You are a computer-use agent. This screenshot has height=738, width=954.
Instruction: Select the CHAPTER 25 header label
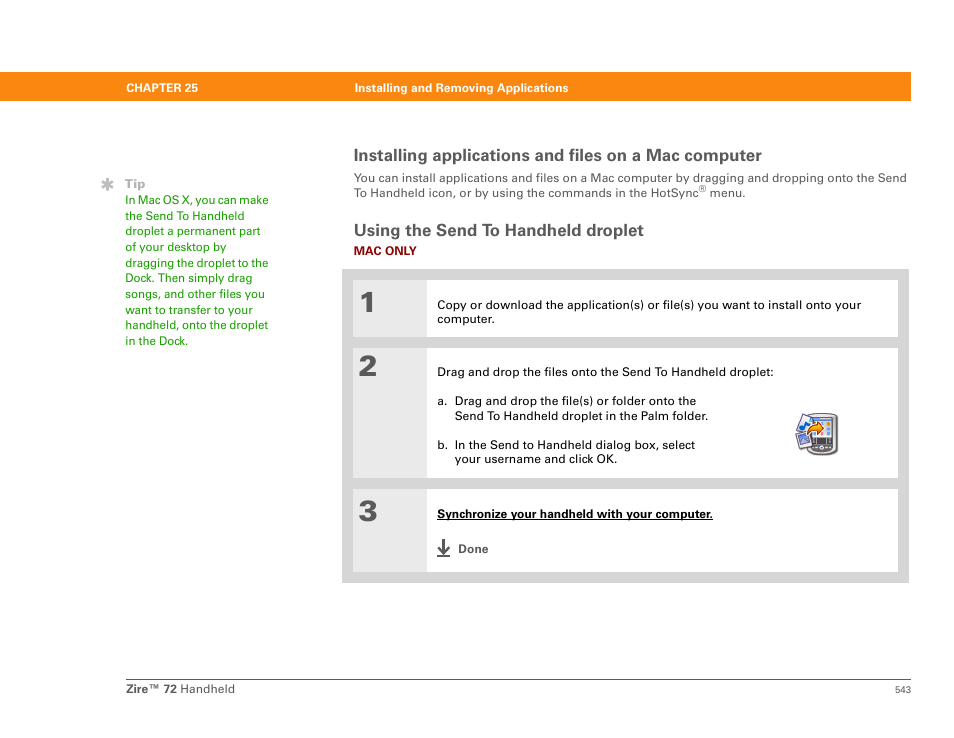click(162, 88)
